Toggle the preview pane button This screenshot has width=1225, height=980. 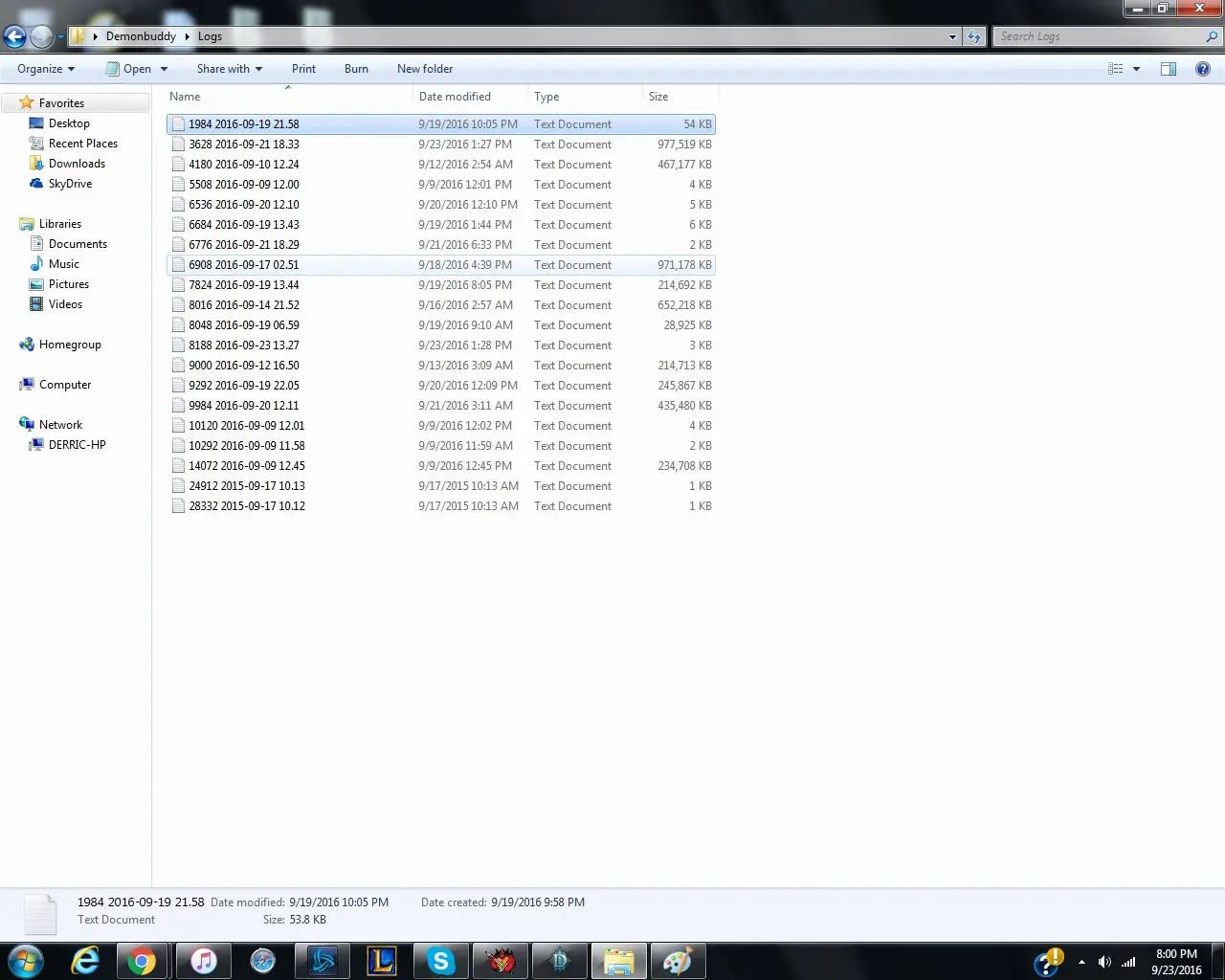1169,69
